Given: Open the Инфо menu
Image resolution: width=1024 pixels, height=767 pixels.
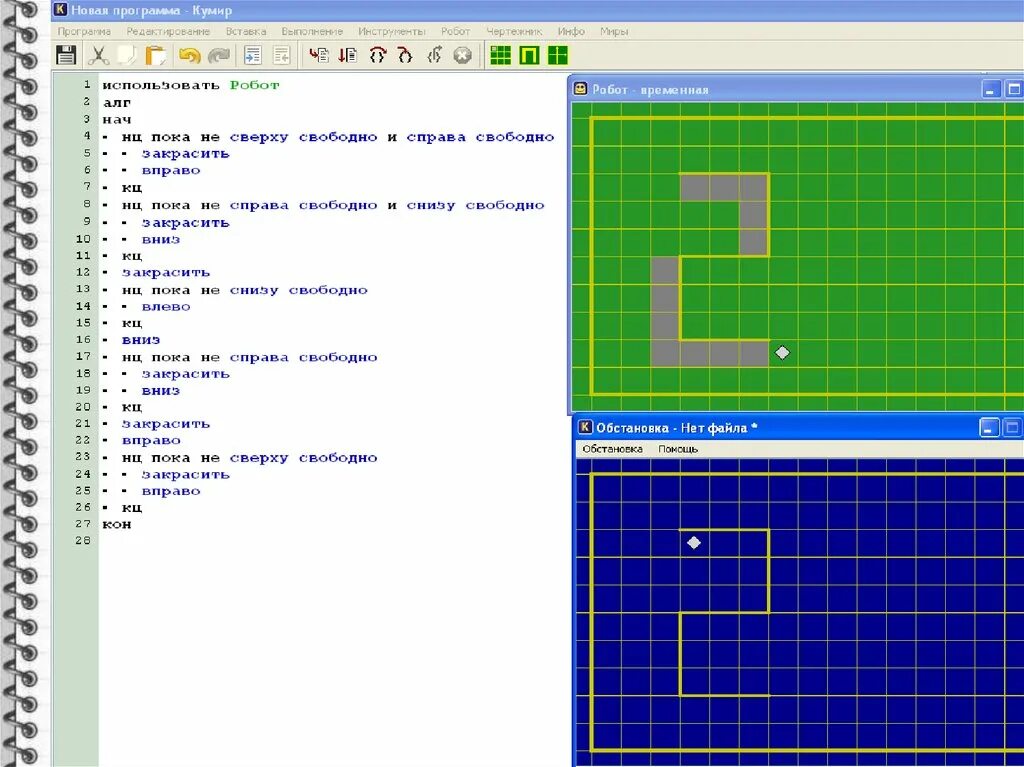Looking at the screenshot, I should (x=571, y=31).
